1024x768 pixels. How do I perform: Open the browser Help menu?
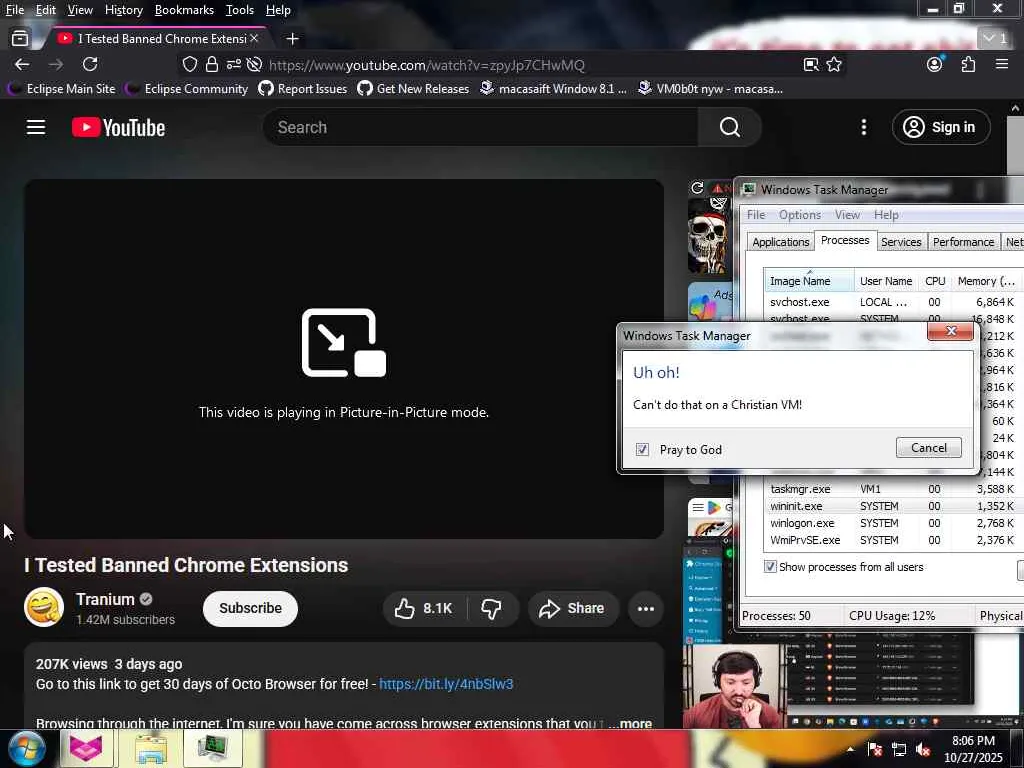(278, 10)
